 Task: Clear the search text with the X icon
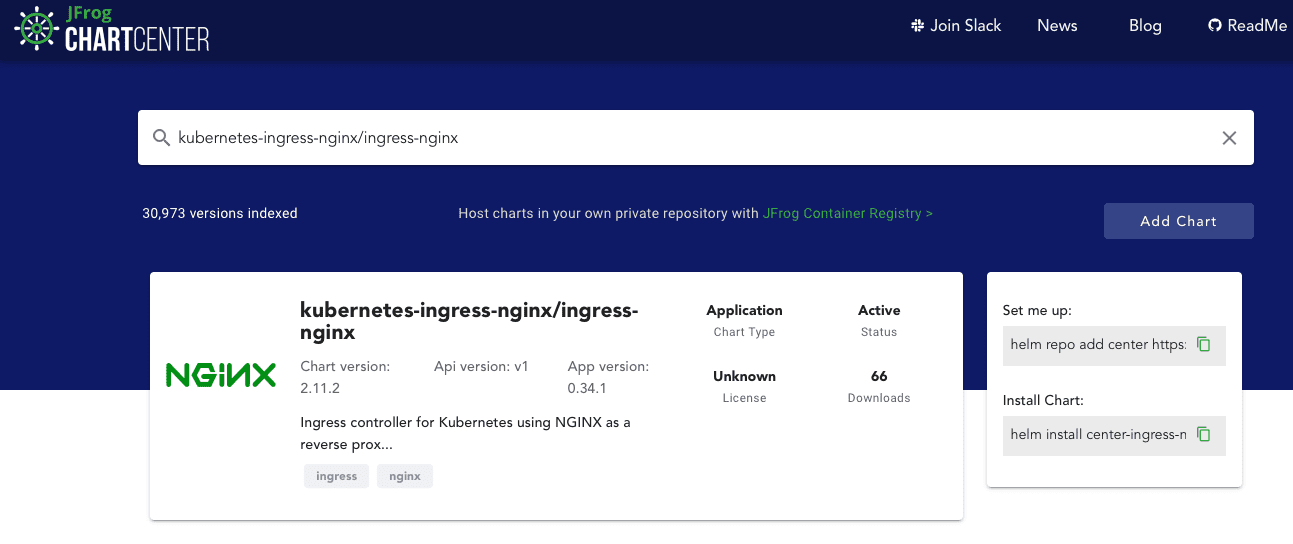point(1229,138)
